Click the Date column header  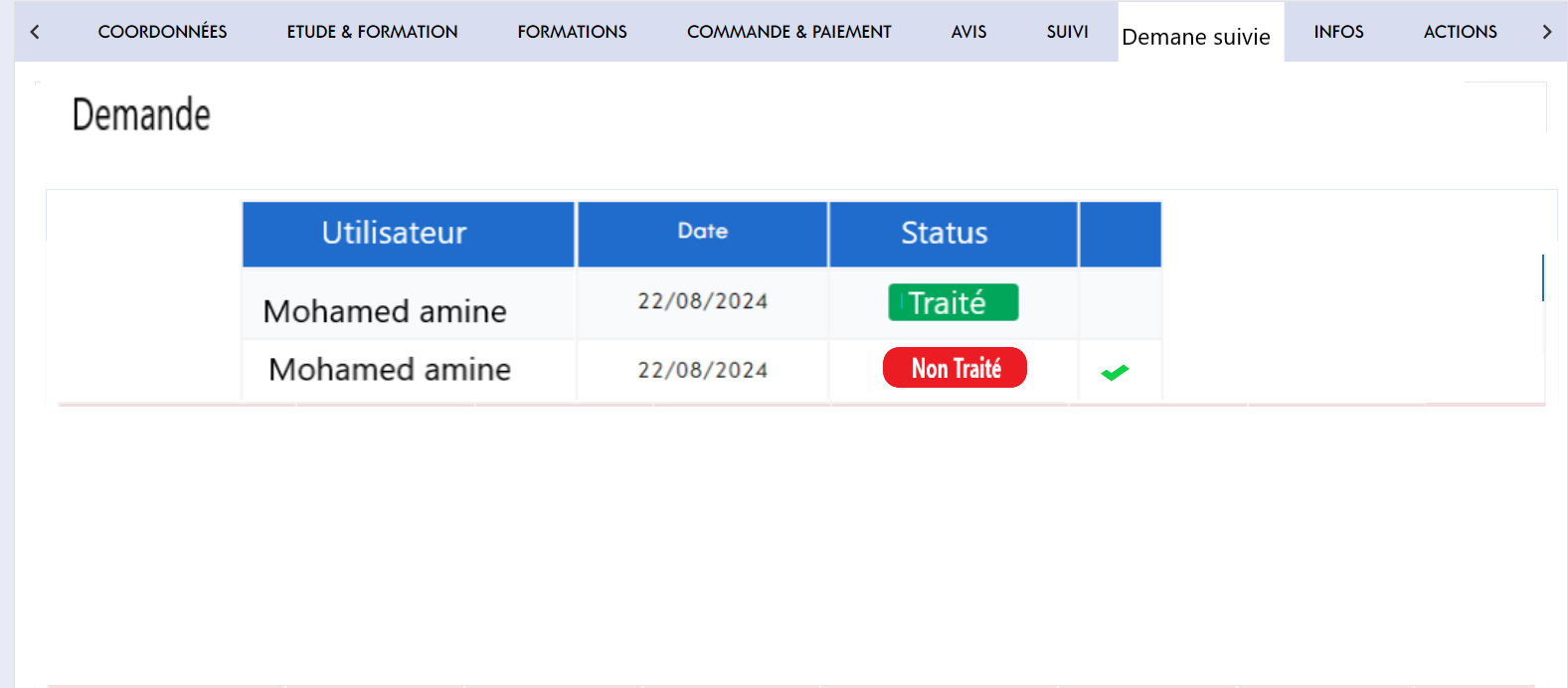point(702,232)
